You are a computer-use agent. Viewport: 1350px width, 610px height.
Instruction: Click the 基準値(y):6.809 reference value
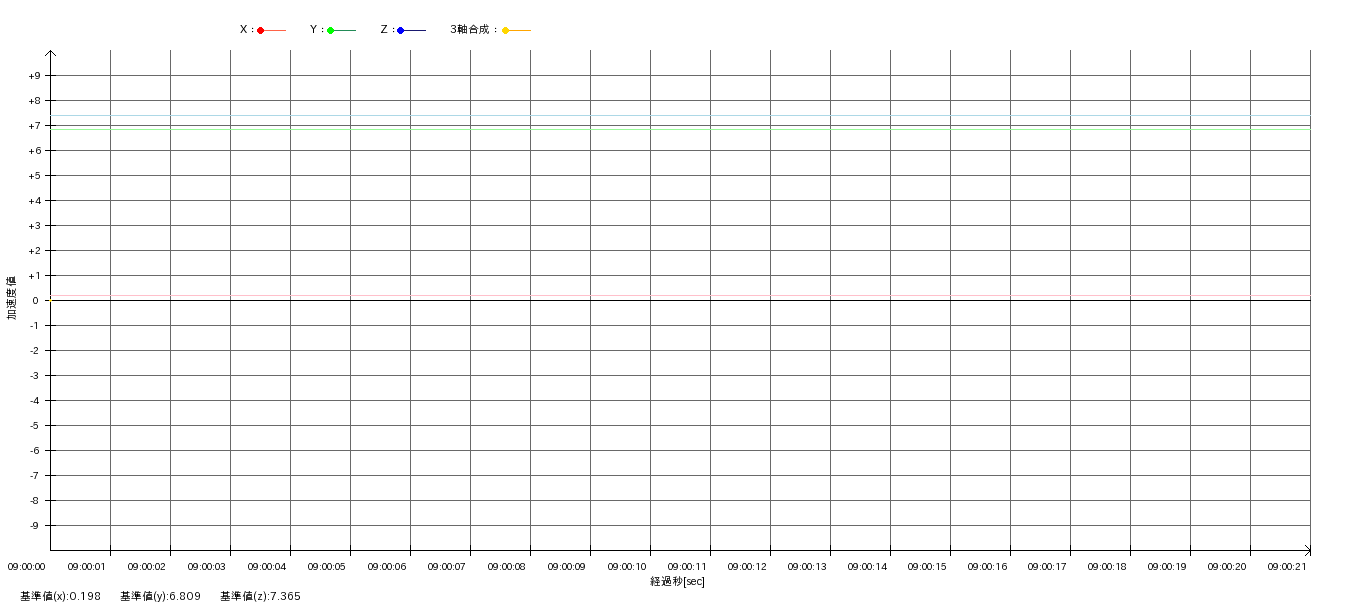[x=160, y=596]
